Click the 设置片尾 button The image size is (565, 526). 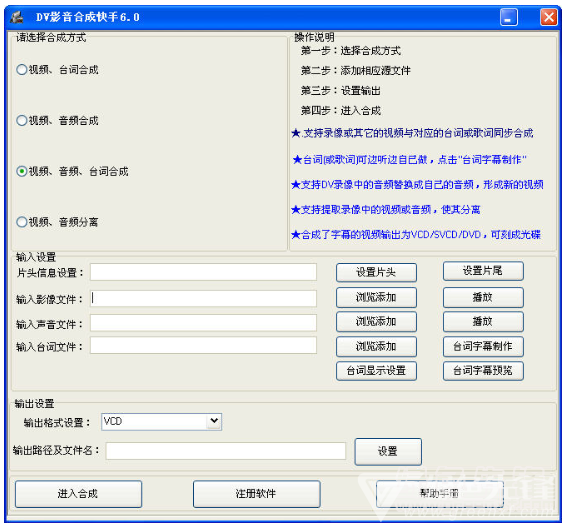pyautogui.click(x=483, y=271)
